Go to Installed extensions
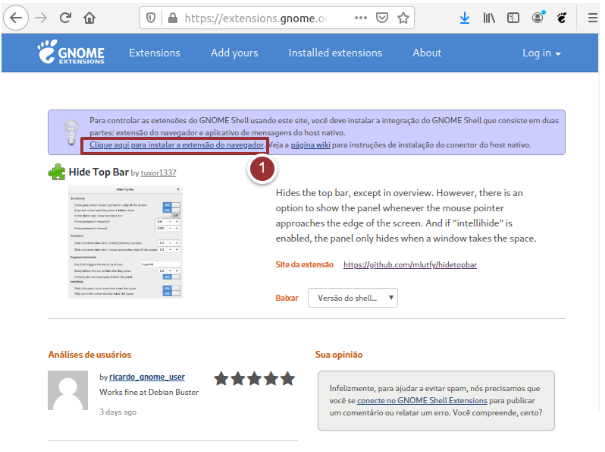Image resolution: width=605 pixels, height=452 pixels. point(335,53)
